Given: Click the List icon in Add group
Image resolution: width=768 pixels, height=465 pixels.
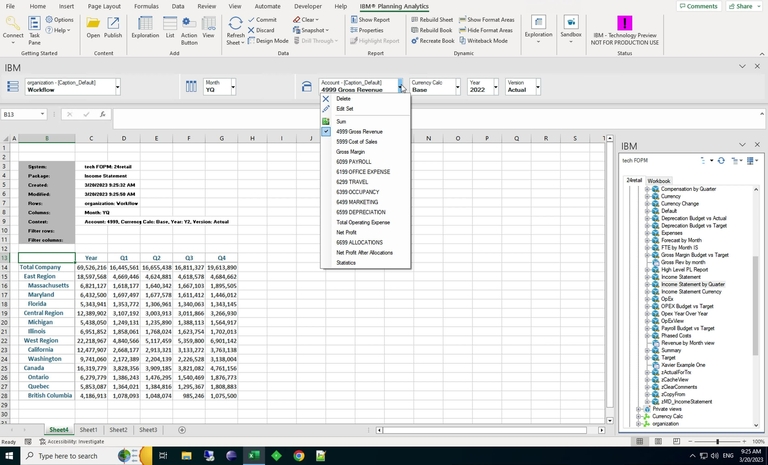Looking at the screenshot, I should (x=170, y=27).
